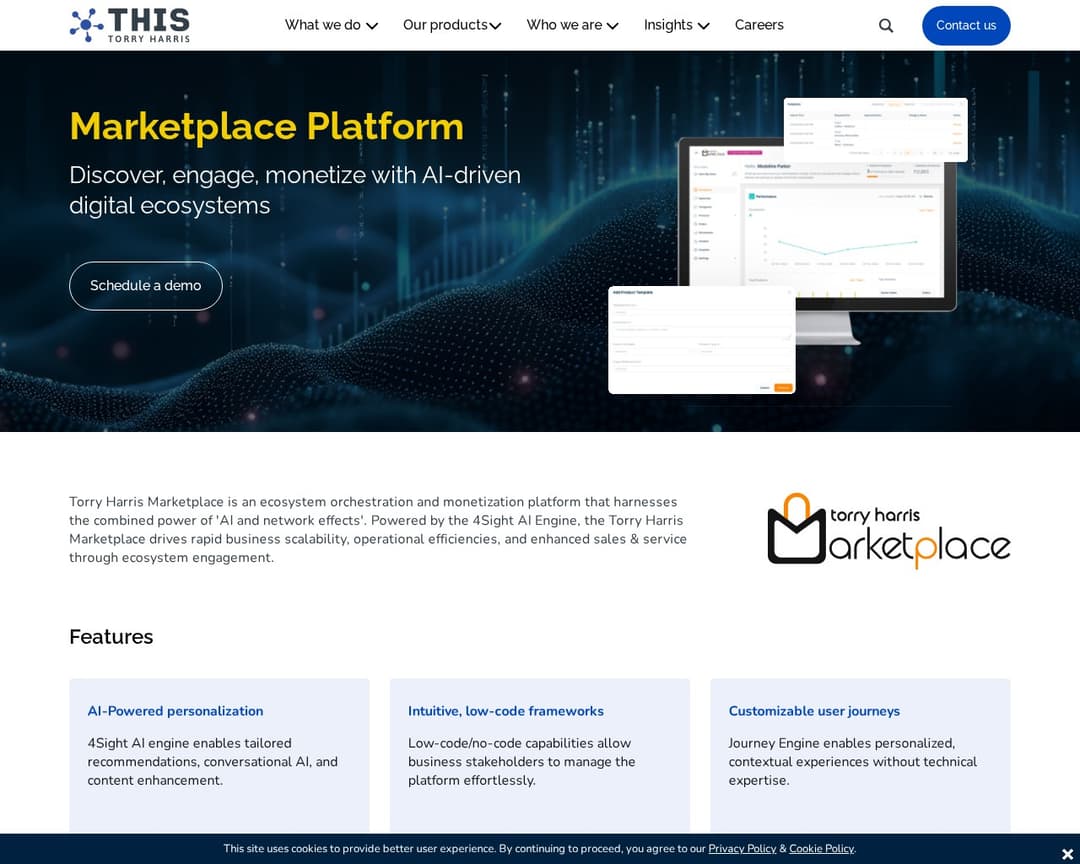
Task: Click the Low-code/no-code capabilities description text
Action: coord(521,761)
